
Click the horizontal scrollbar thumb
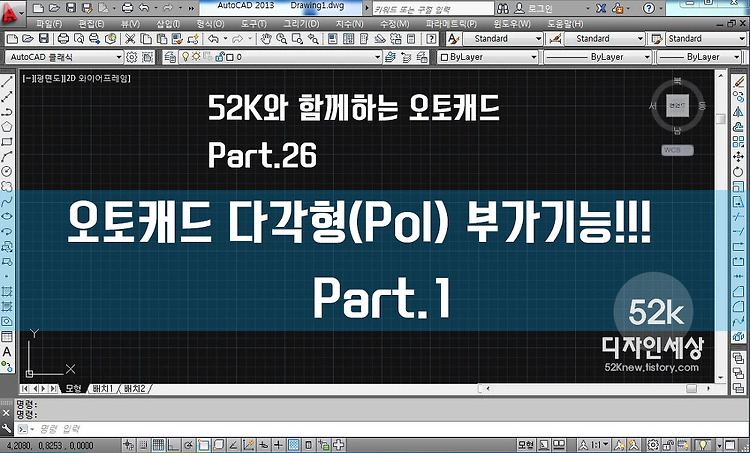point(691,389)
